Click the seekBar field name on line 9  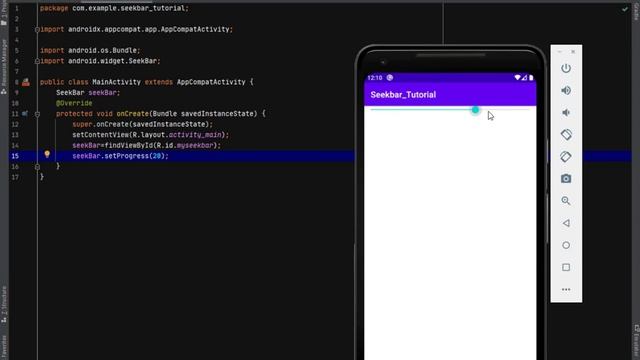click(102, 93)
